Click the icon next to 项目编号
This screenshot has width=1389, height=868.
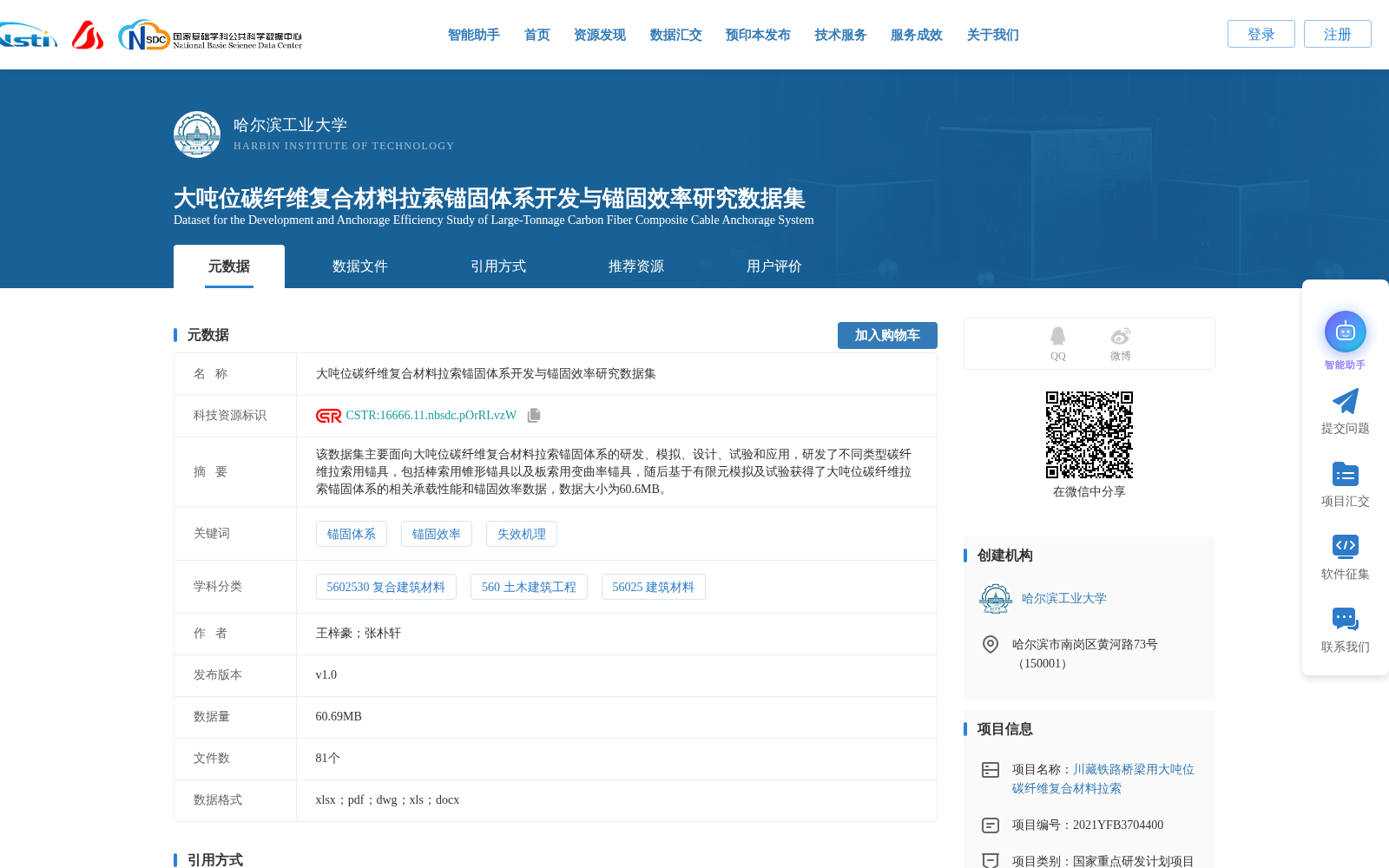click(990, 825)
